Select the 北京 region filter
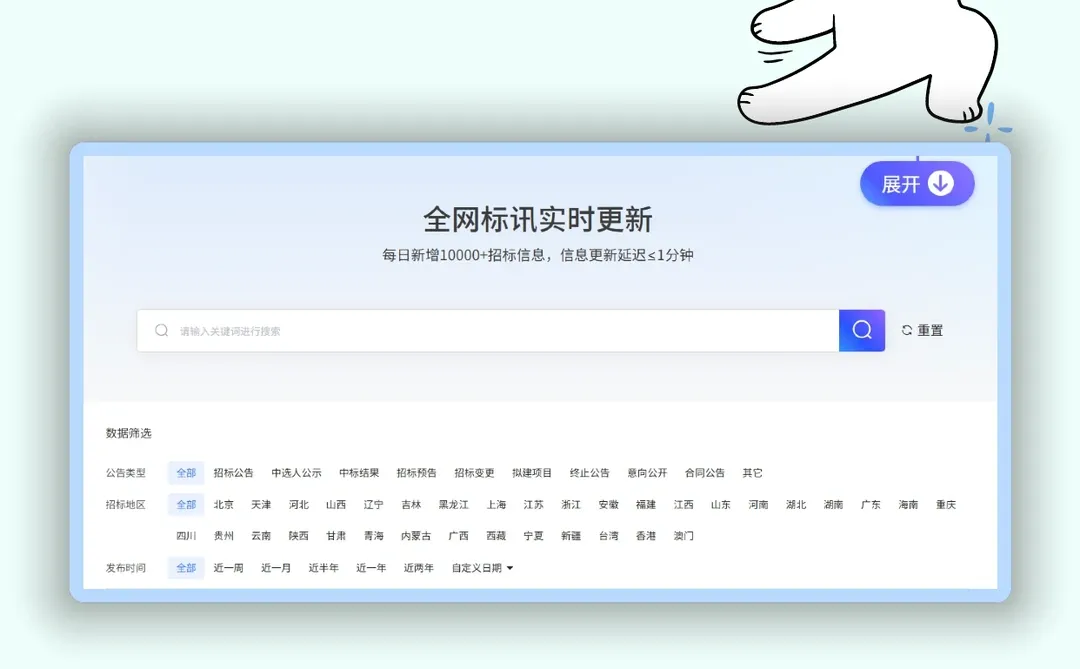Screen dimensions: 1080x669 coord(224,504)
